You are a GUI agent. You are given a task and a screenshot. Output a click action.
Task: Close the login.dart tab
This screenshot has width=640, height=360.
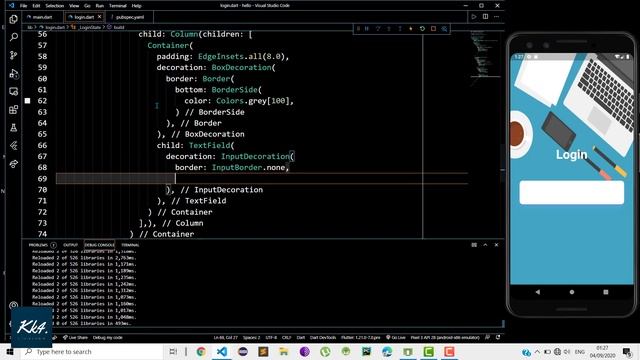(x=99, y=17)
